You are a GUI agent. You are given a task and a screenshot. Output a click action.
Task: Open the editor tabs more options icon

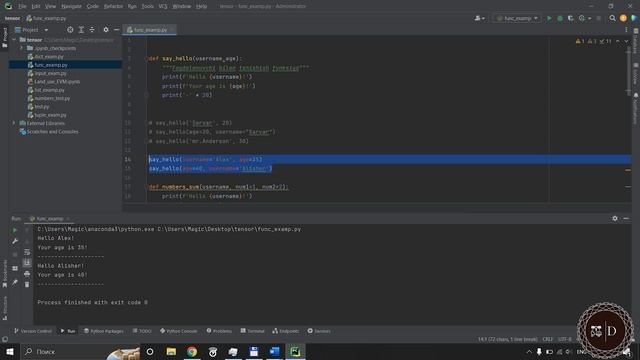click(x=626, y=30)
